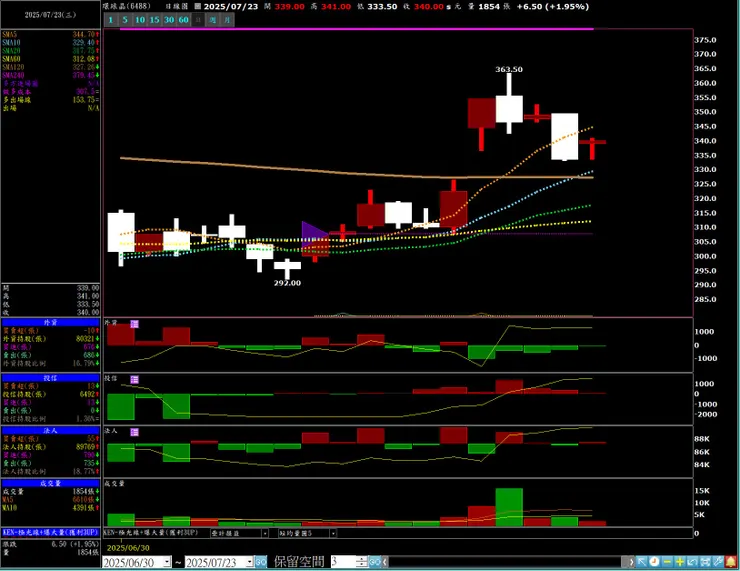Click the date box 2025/07/23(三) at top left
This screenshot has height=571, width=740.
(x=50, y=15)
